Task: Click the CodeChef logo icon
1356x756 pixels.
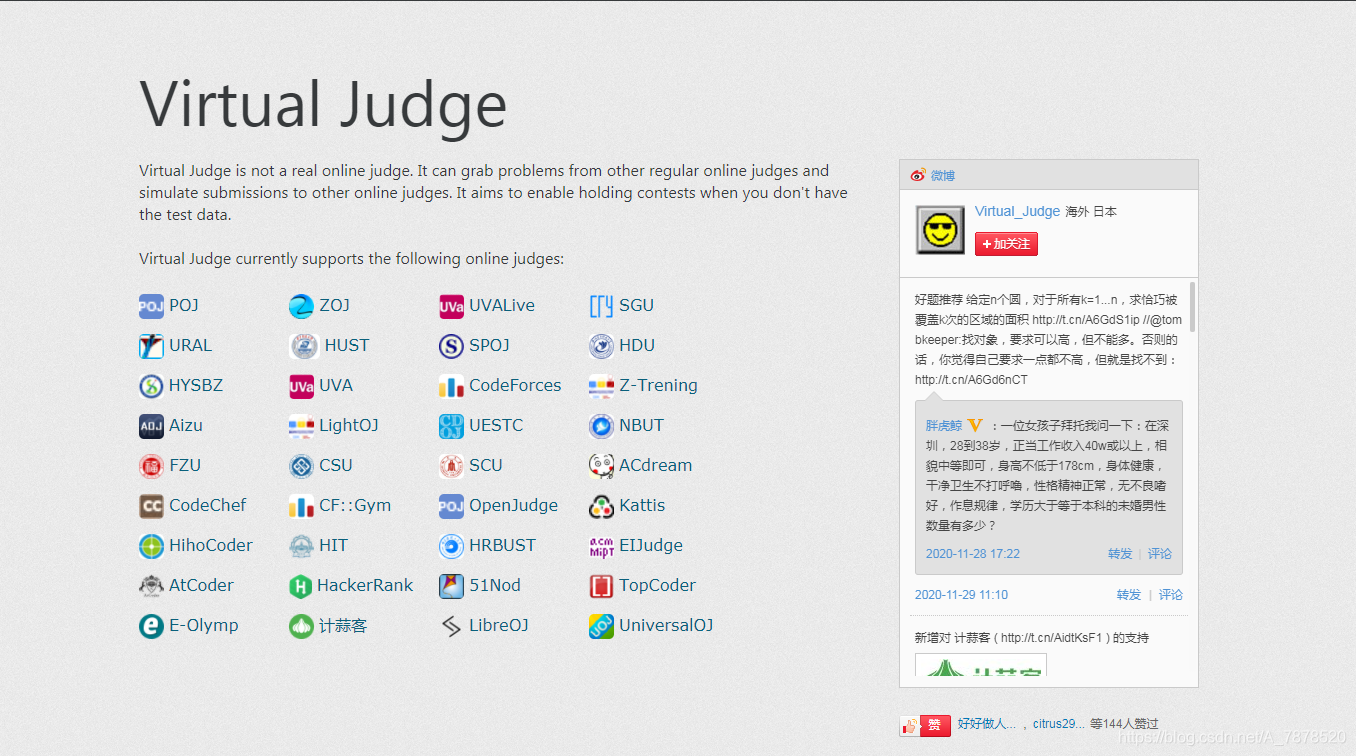Action: point(151,506)
